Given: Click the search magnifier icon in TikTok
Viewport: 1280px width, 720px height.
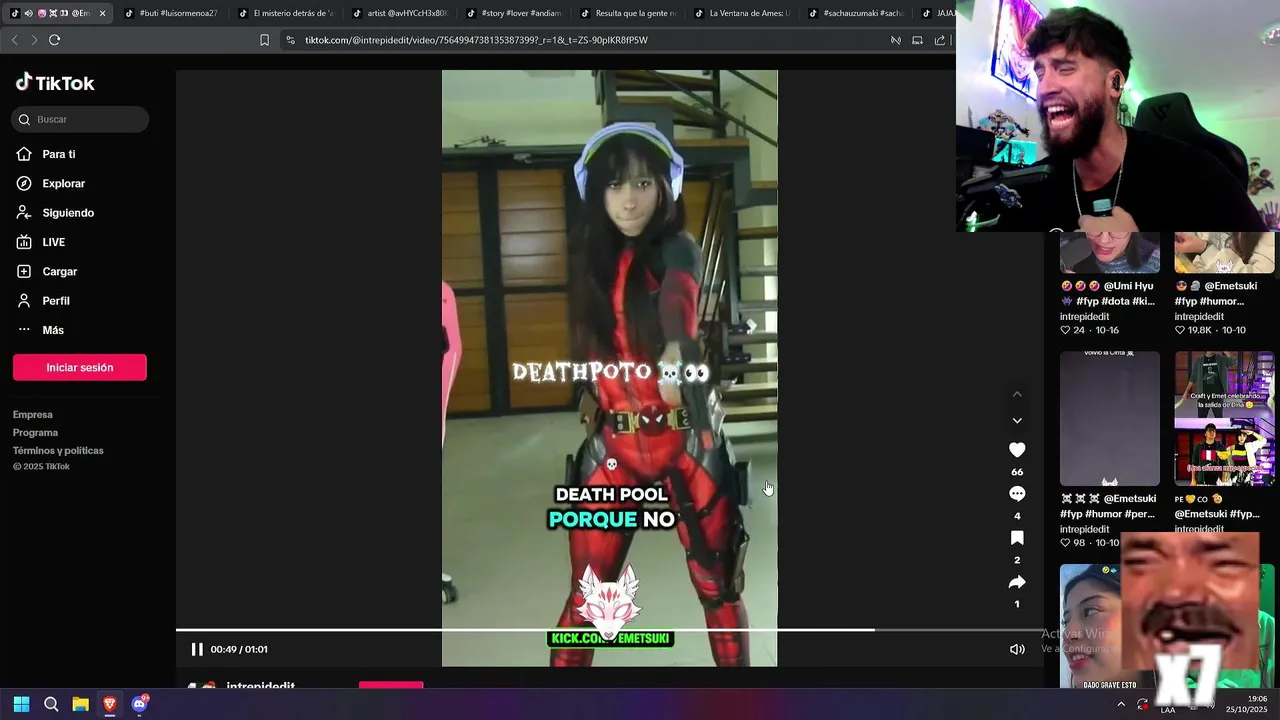Looking at the screenshot, I should click(x=25, y=120).
